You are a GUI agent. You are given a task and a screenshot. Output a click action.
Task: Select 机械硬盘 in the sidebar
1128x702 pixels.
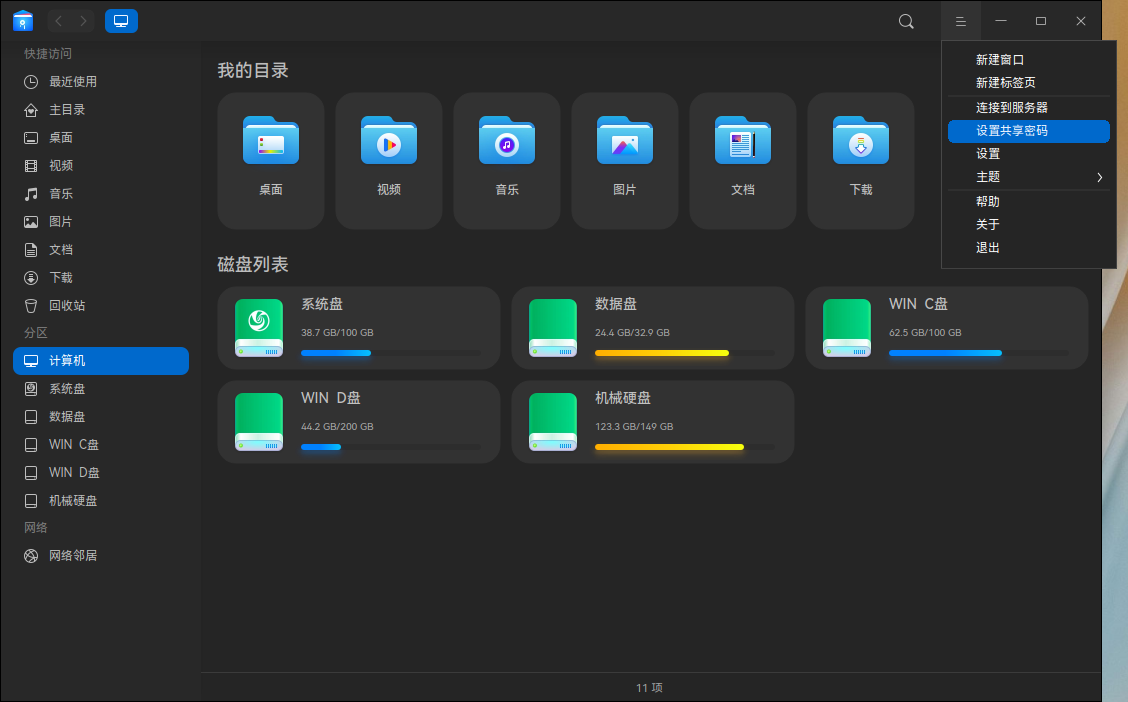coord(101,501)
